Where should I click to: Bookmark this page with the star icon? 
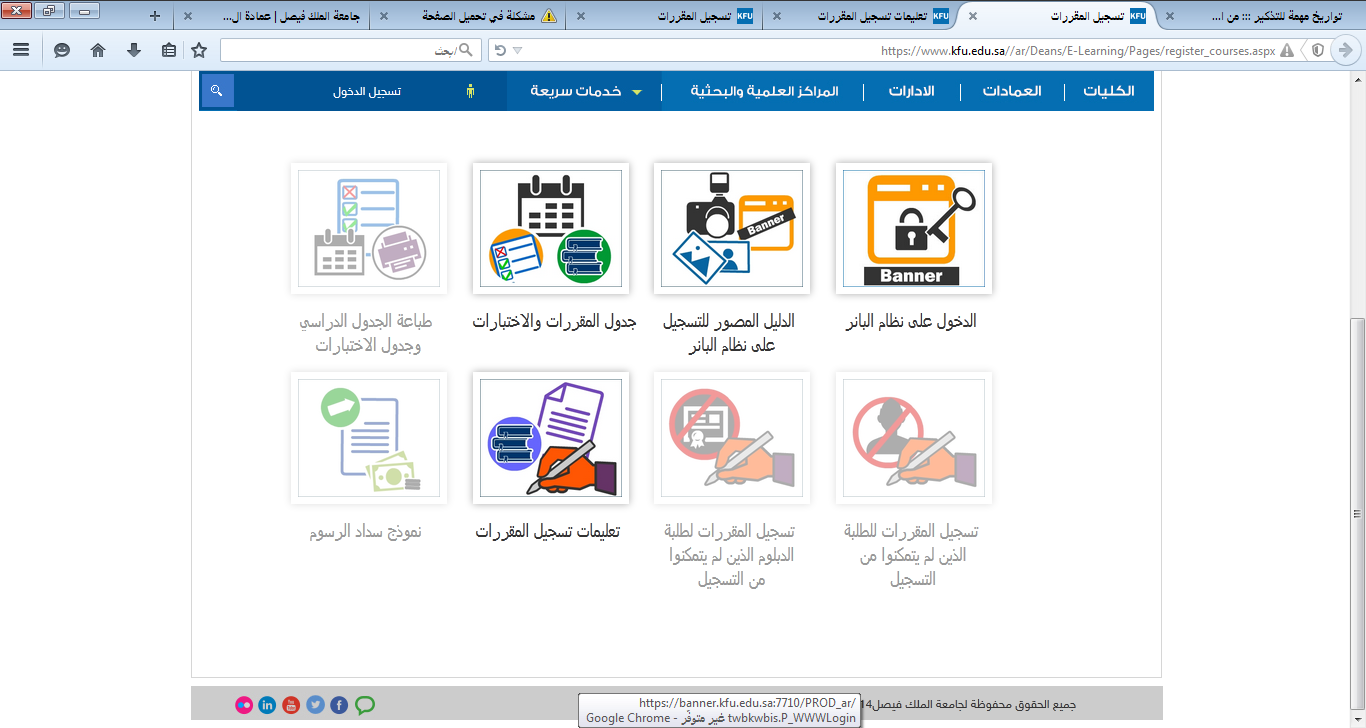pos(199,50)
